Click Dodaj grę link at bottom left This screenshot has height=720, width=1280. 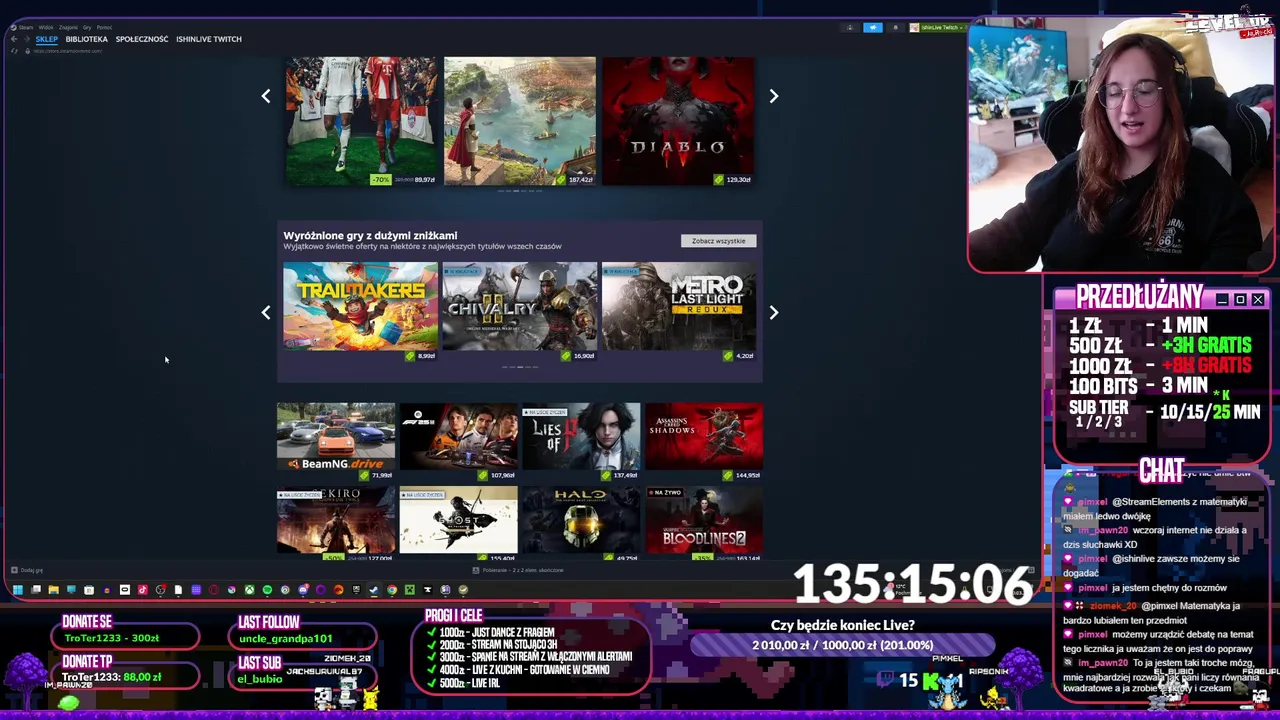pyautogui.click(x=27, y=570)
